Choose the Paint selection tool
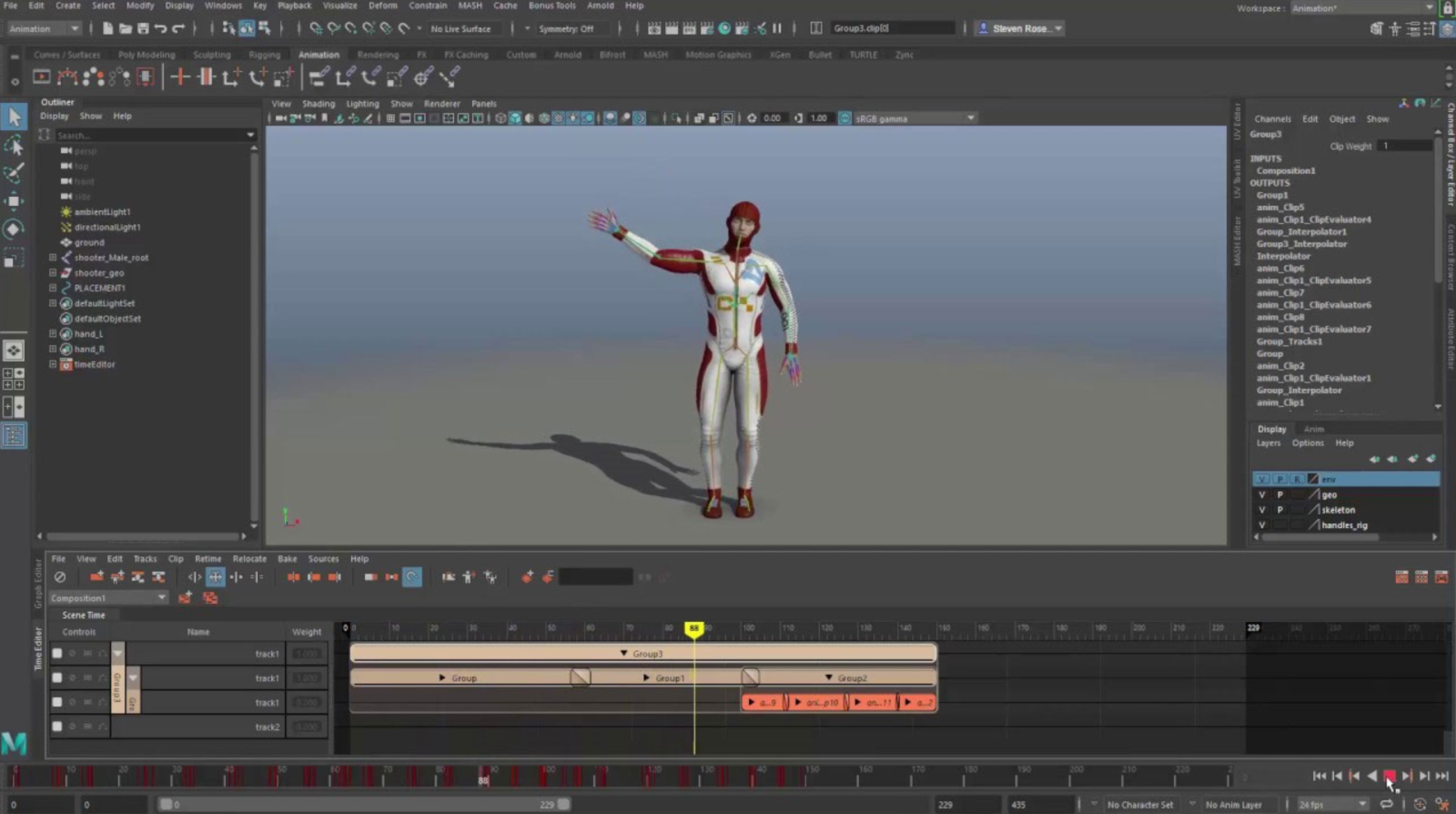Screen dimensions: 1456x814 (14, 173)
